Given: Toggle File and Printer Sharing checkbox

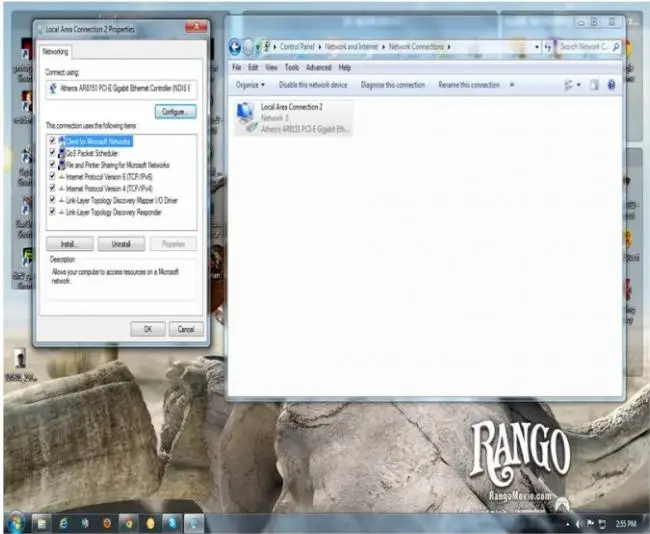Looking at the screenshot, I should [x=52, y=164].
